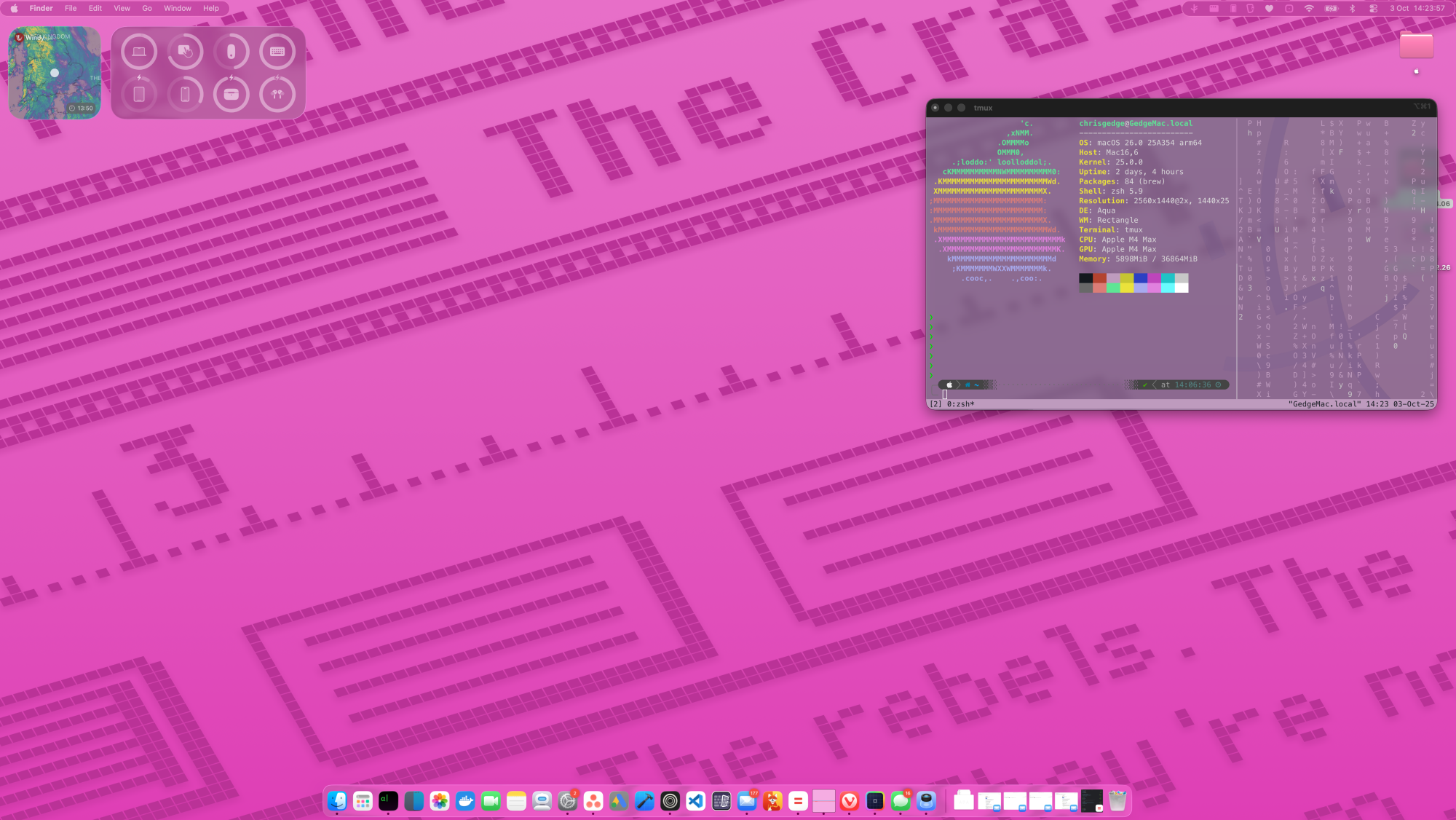Open System Settings gear in dock
This screenshot has height=820, width=1456.
(x=568, y=802)
